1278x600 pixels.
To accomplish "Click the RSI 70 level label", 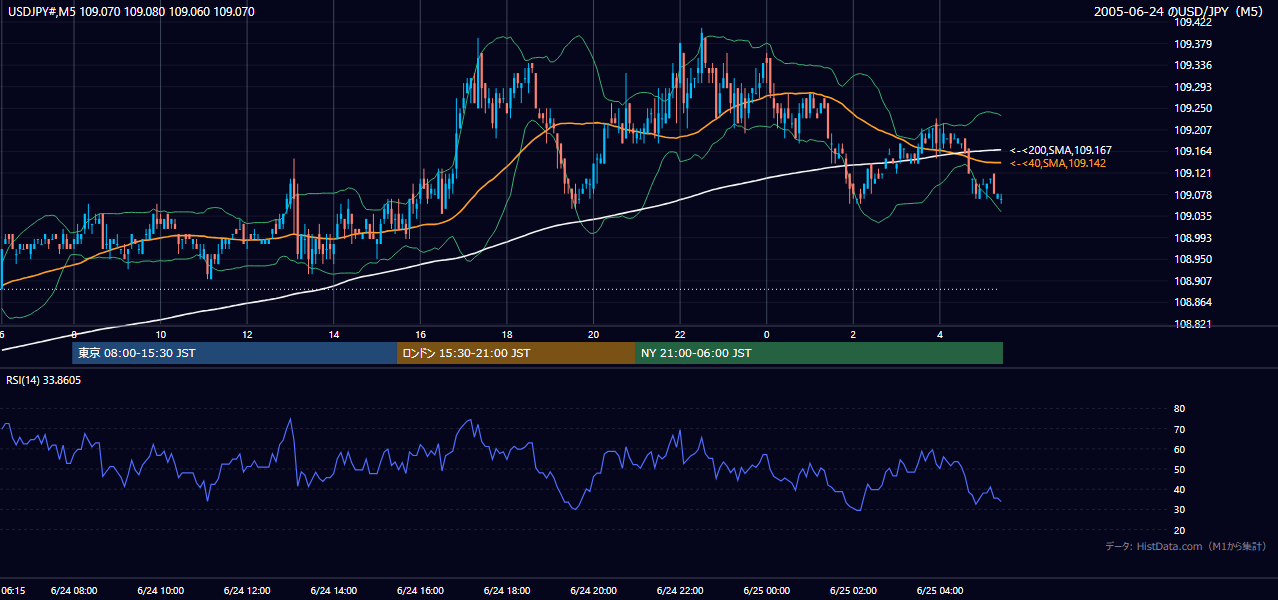I will pyautogui.click(x=1180, y=429).
